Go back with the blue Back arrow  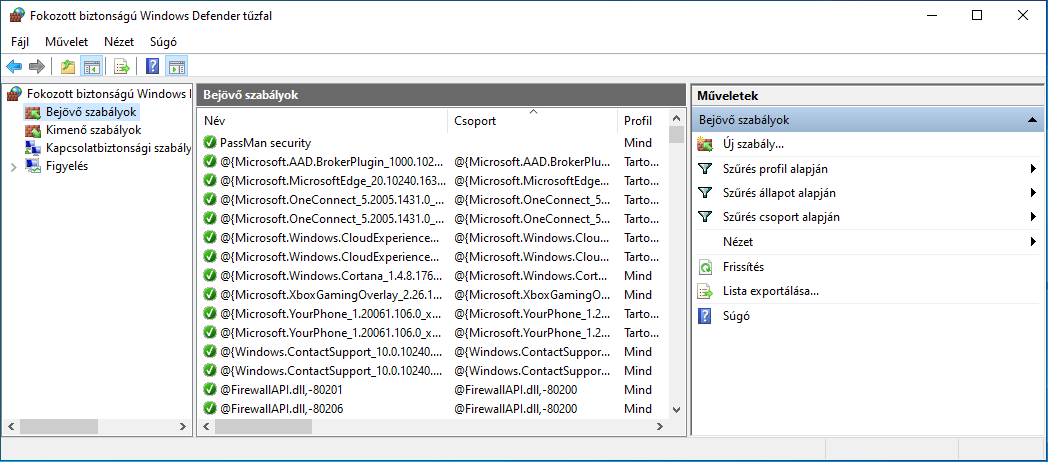[x=14, y=66]
